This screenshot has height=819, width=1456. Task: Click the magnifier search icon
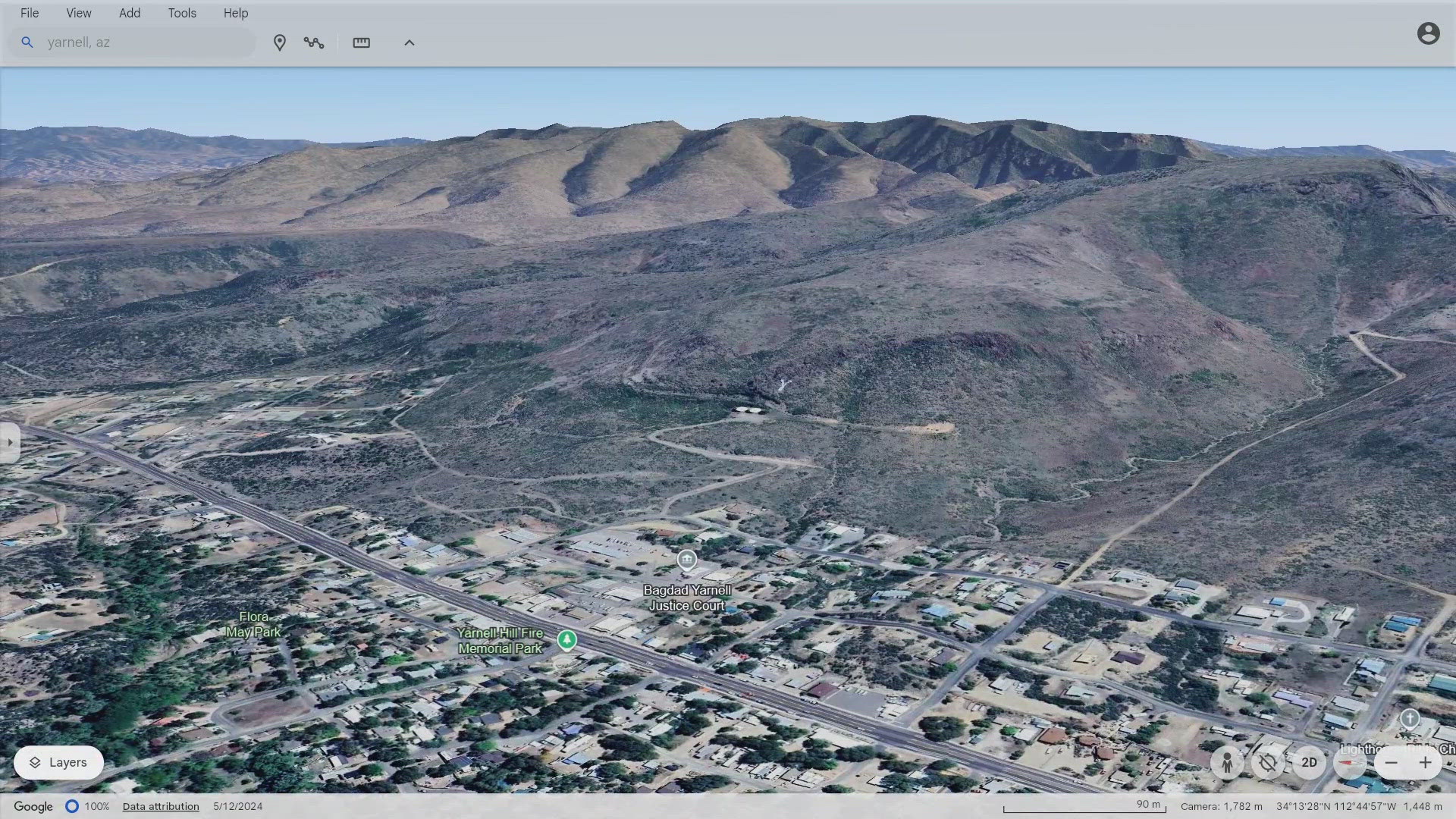click(x=27, y=42)
